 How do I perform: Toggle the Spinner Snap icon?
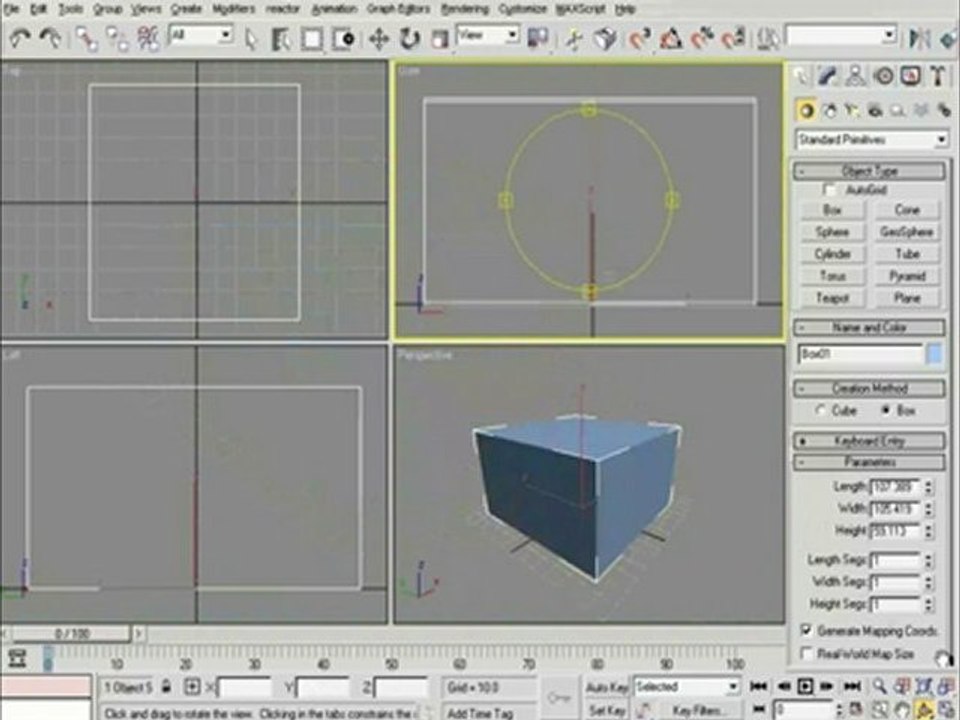[733, 39]
